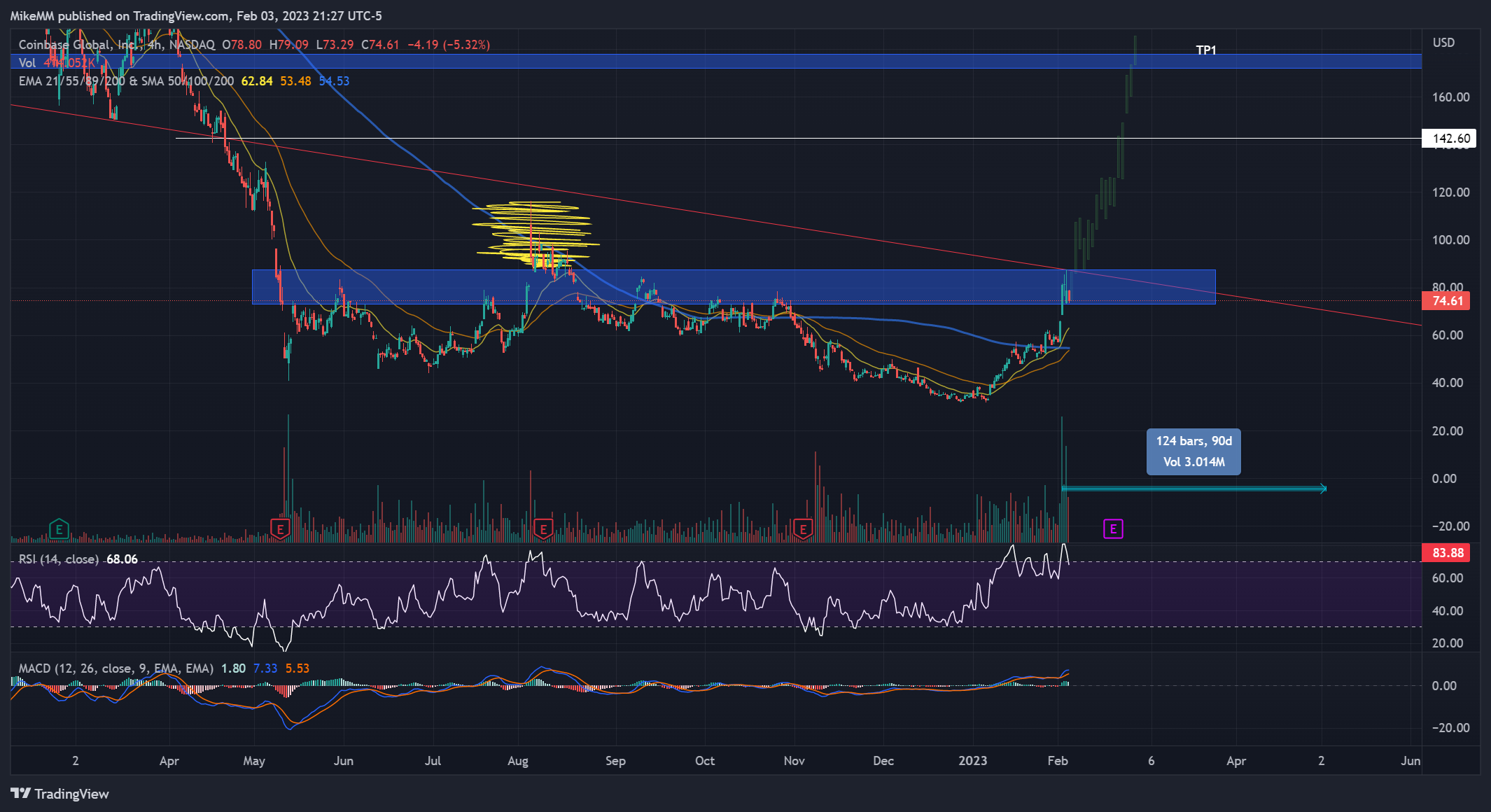
Task: Click the Jun label at time axis end
Action: (x=1410, y=761)
